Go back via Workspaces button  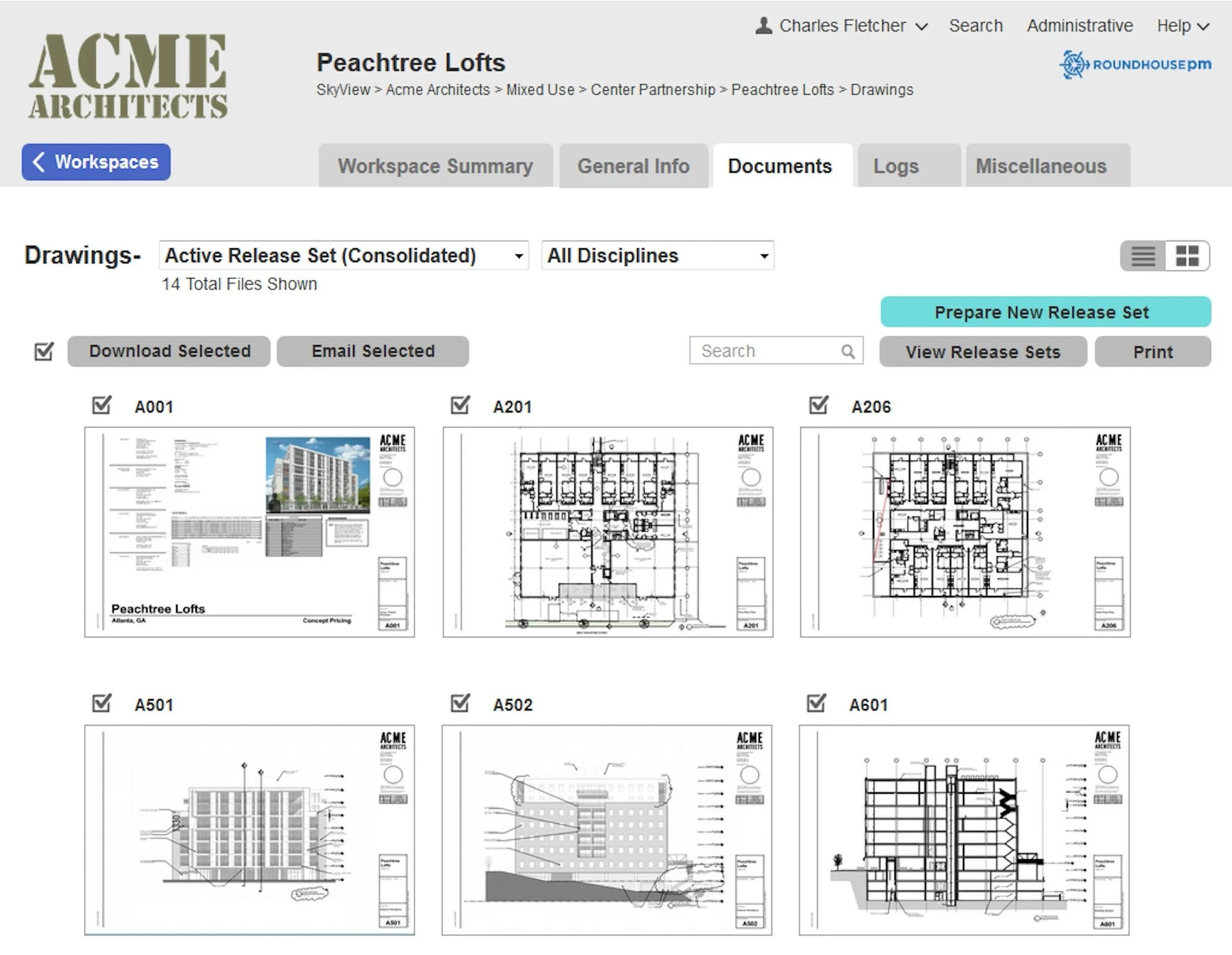pyautogui.click(x=96, y=162)
